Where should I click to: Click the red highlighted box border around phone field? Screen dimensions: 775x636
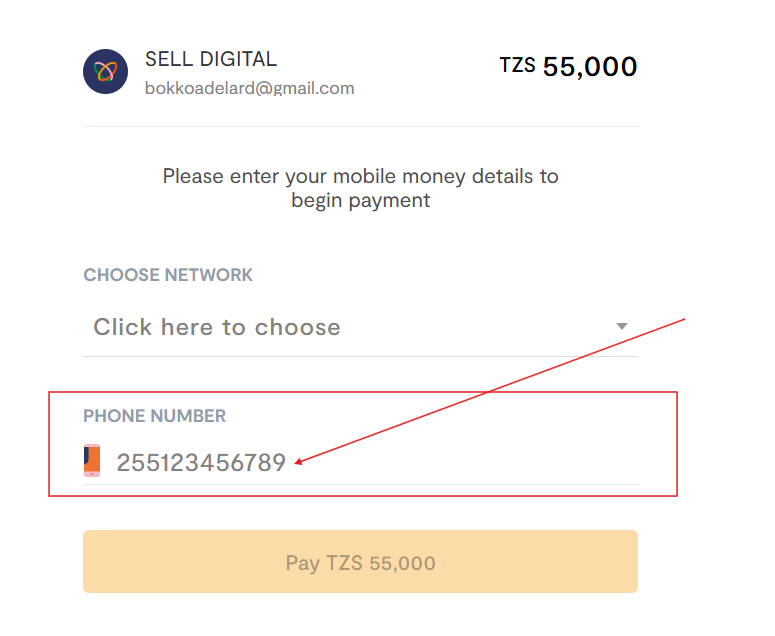click(363, 392)
